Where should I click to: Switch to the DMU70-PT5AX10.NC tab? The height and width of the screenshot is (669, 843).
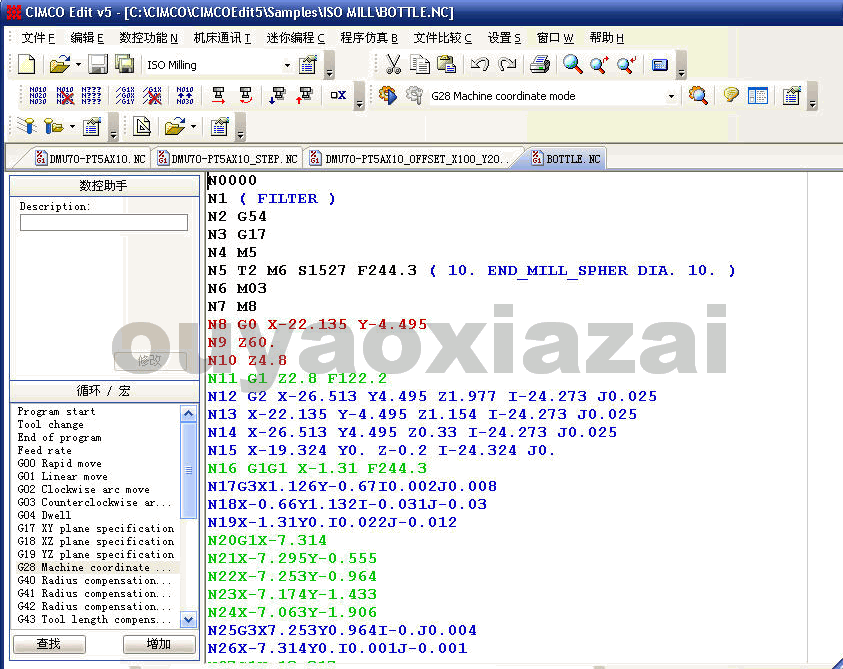(90, 159)
